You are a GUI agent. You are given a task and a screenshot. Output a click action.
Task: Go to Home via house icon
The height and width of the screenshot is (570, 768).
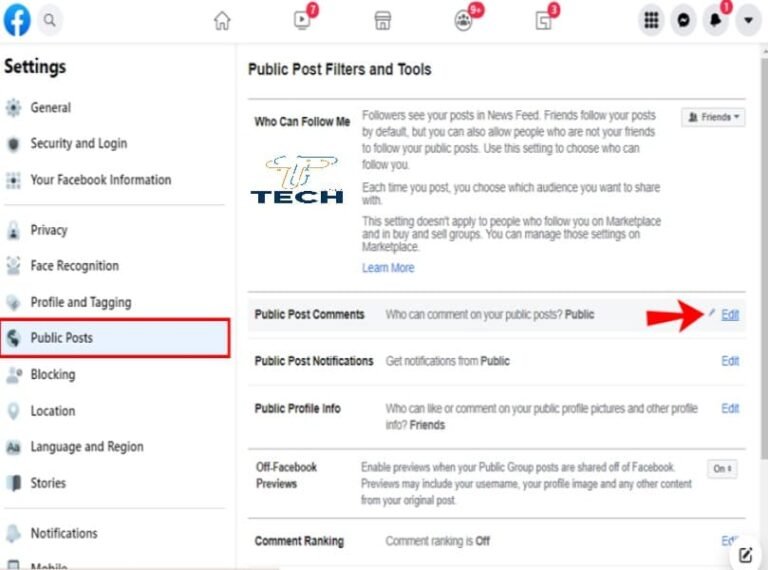[222, 21]
